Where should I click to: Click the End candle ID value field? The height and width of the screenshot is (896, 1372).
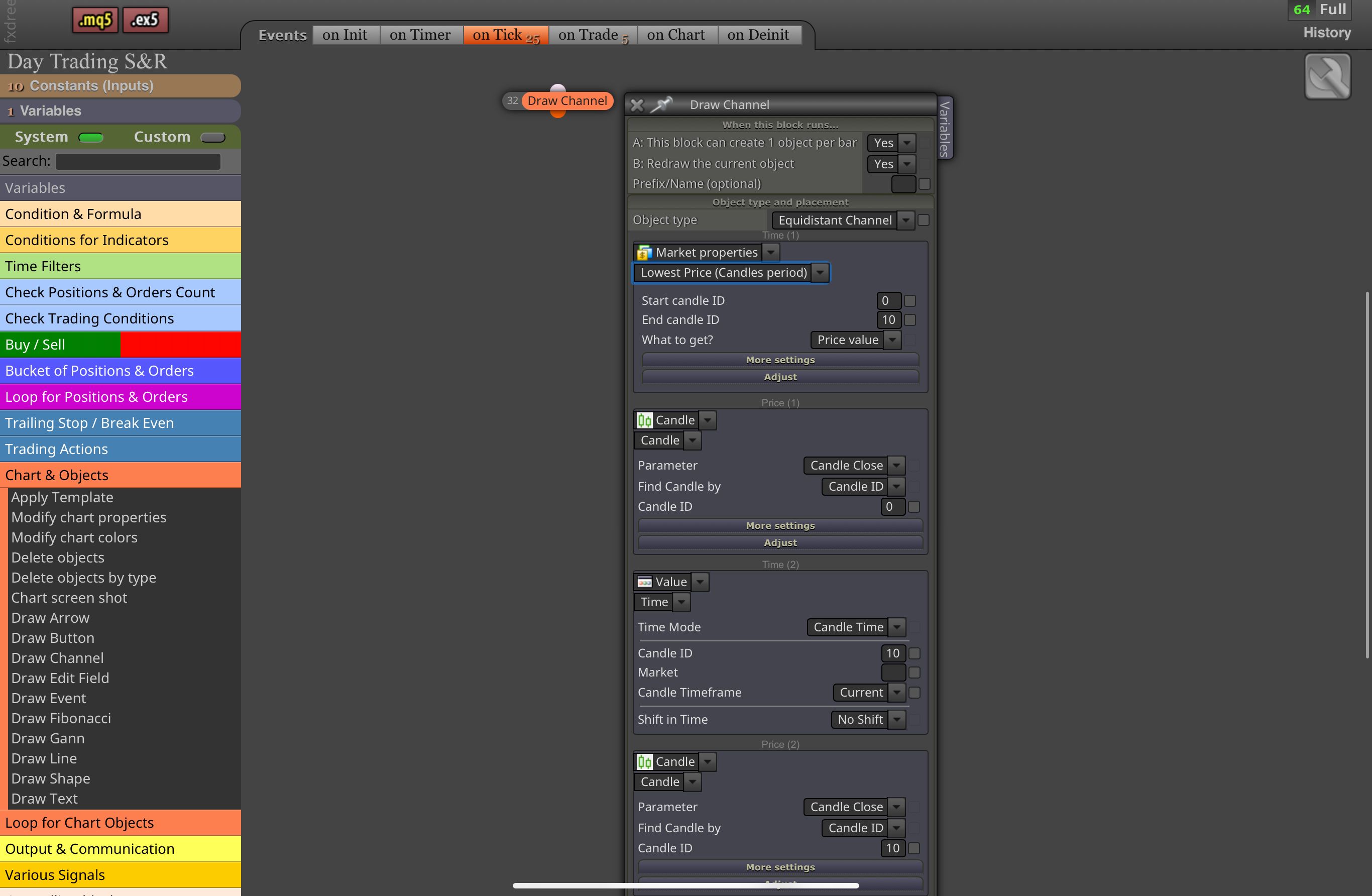(888, 320)
